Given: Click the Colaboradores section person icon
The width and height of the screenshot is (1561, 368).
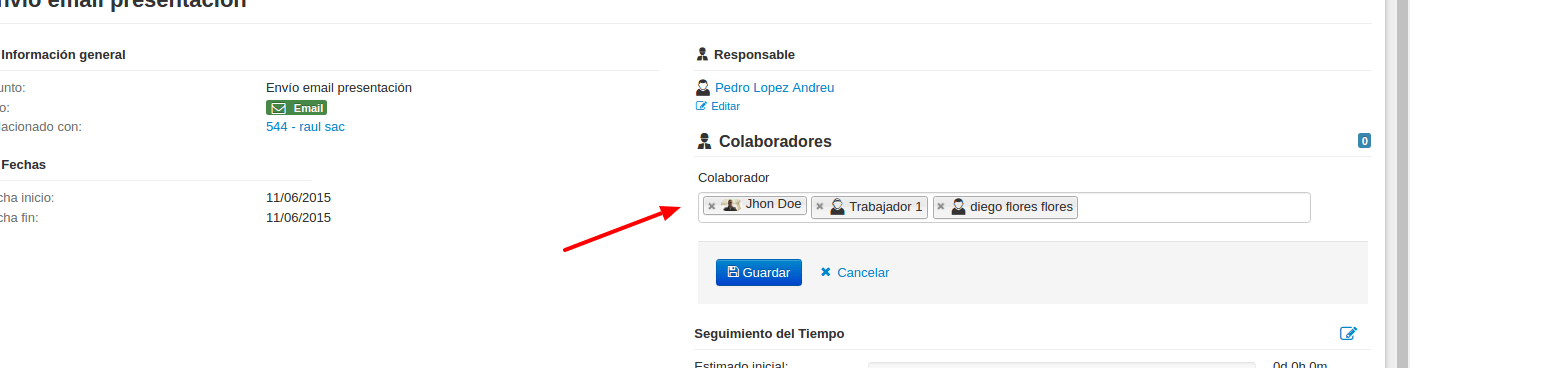Looking at the screenshot, I should [704, 142].
